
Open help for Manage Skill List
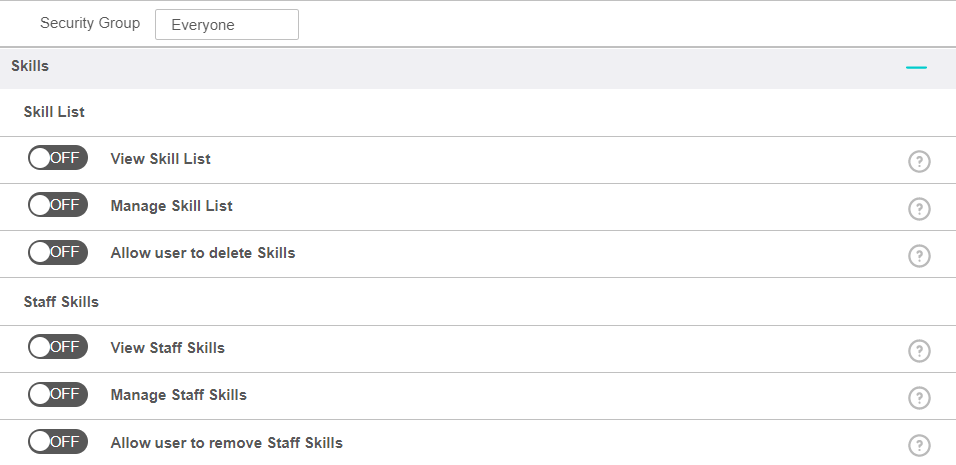click(919, 209)
